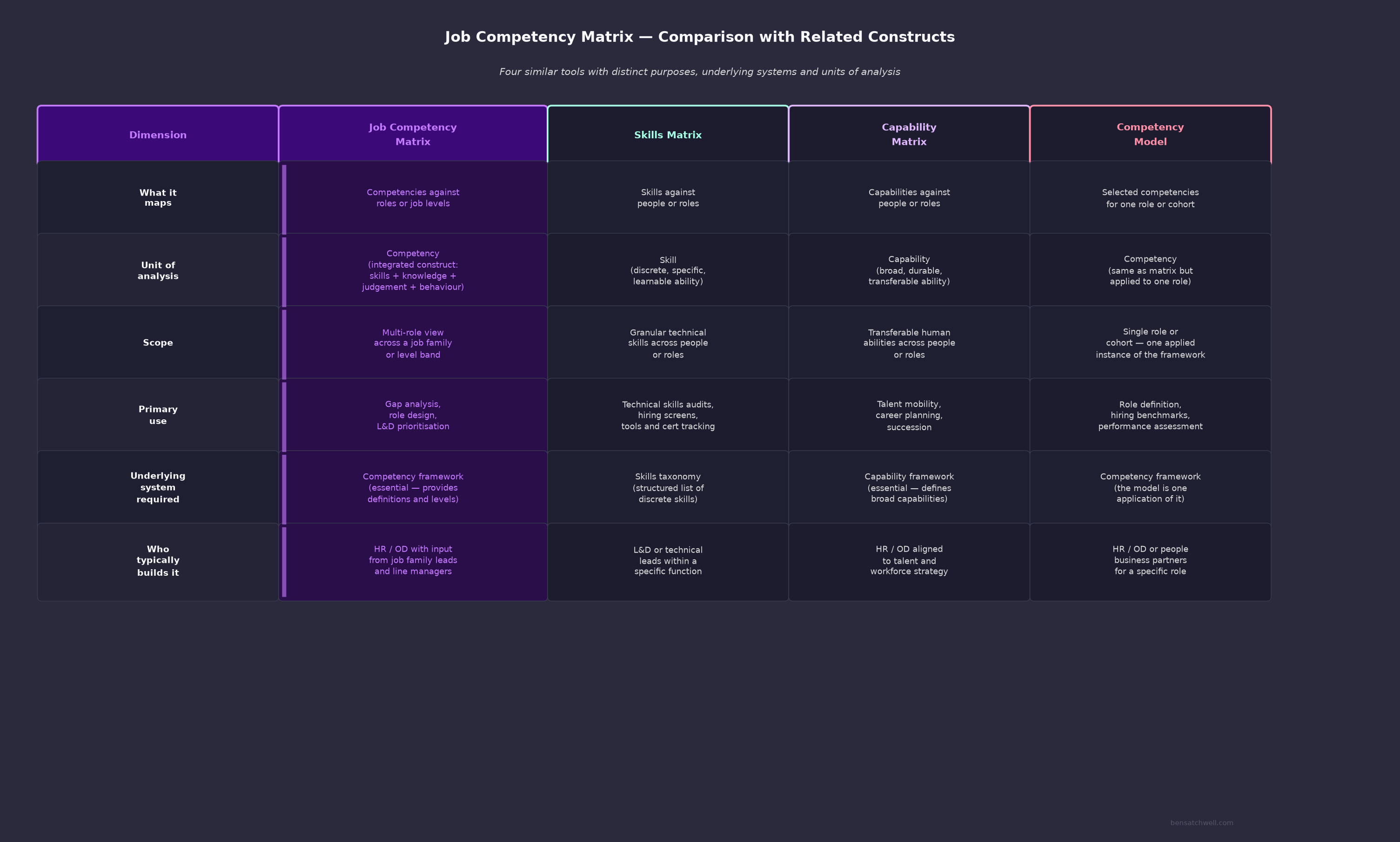Click the 'Scope' row label
This screenshot has width=1400, height=842.
click(158, 343)
